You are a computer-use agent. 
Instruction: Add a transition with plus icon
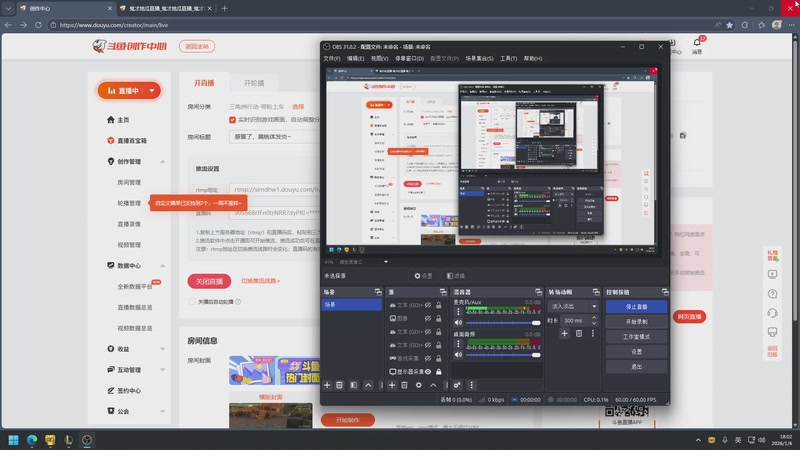(564, 334)
